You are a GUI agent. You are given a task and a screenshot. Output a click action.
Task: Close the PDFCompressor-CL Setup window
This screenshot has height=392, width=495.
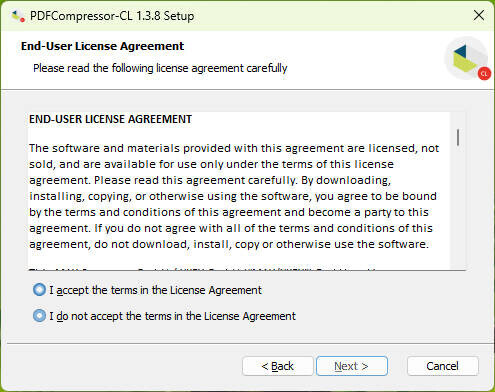click(479, 15)
